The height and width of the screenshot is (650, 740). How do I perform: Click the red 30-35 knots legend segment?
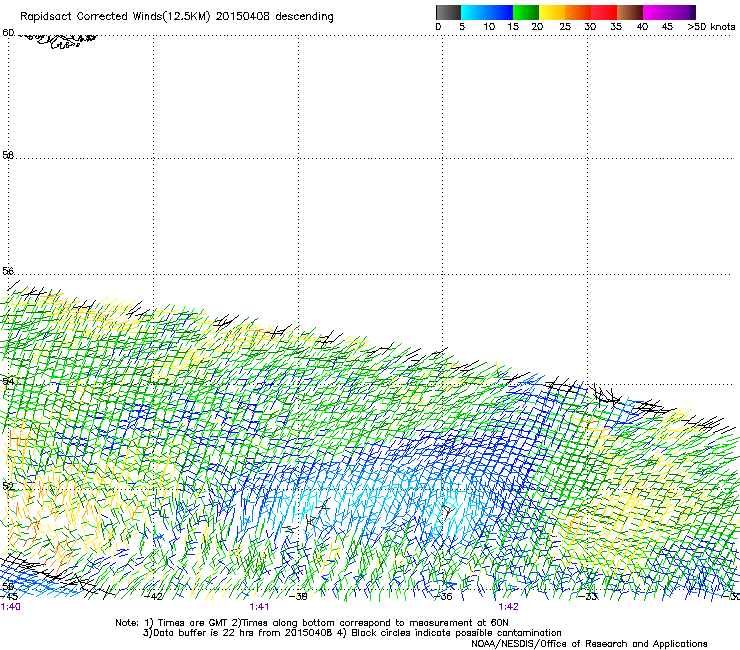coord(604,12)
